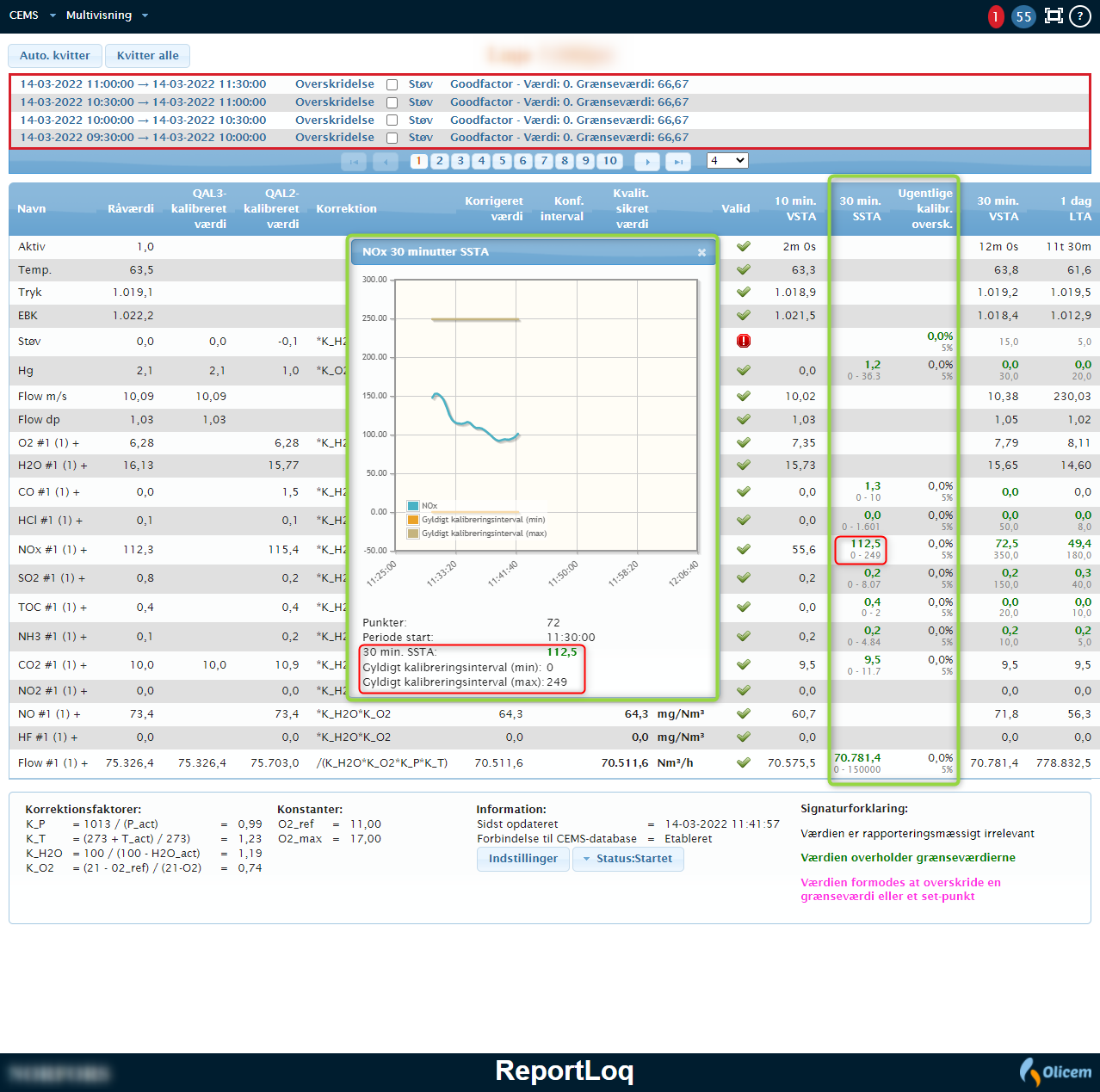Click the Korrektion column header

tap(346, 209)
